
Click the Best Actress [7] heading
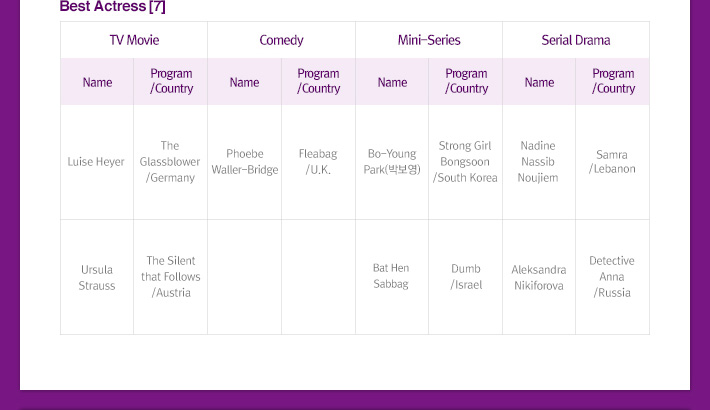coord(113,7)
